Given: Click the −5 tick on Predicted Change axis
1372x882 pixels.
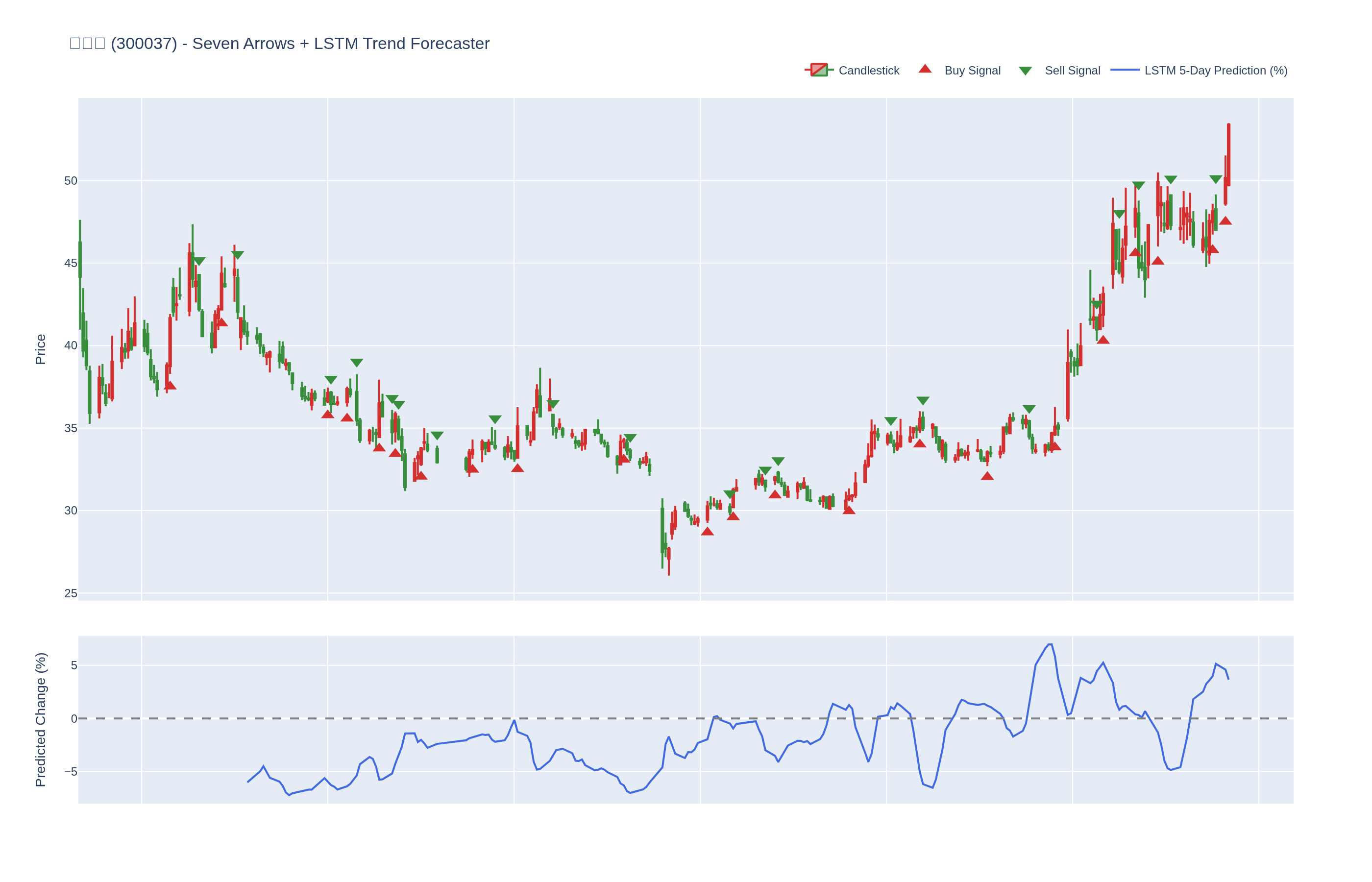Looking at the screenshot, I should tap(71, 772).
